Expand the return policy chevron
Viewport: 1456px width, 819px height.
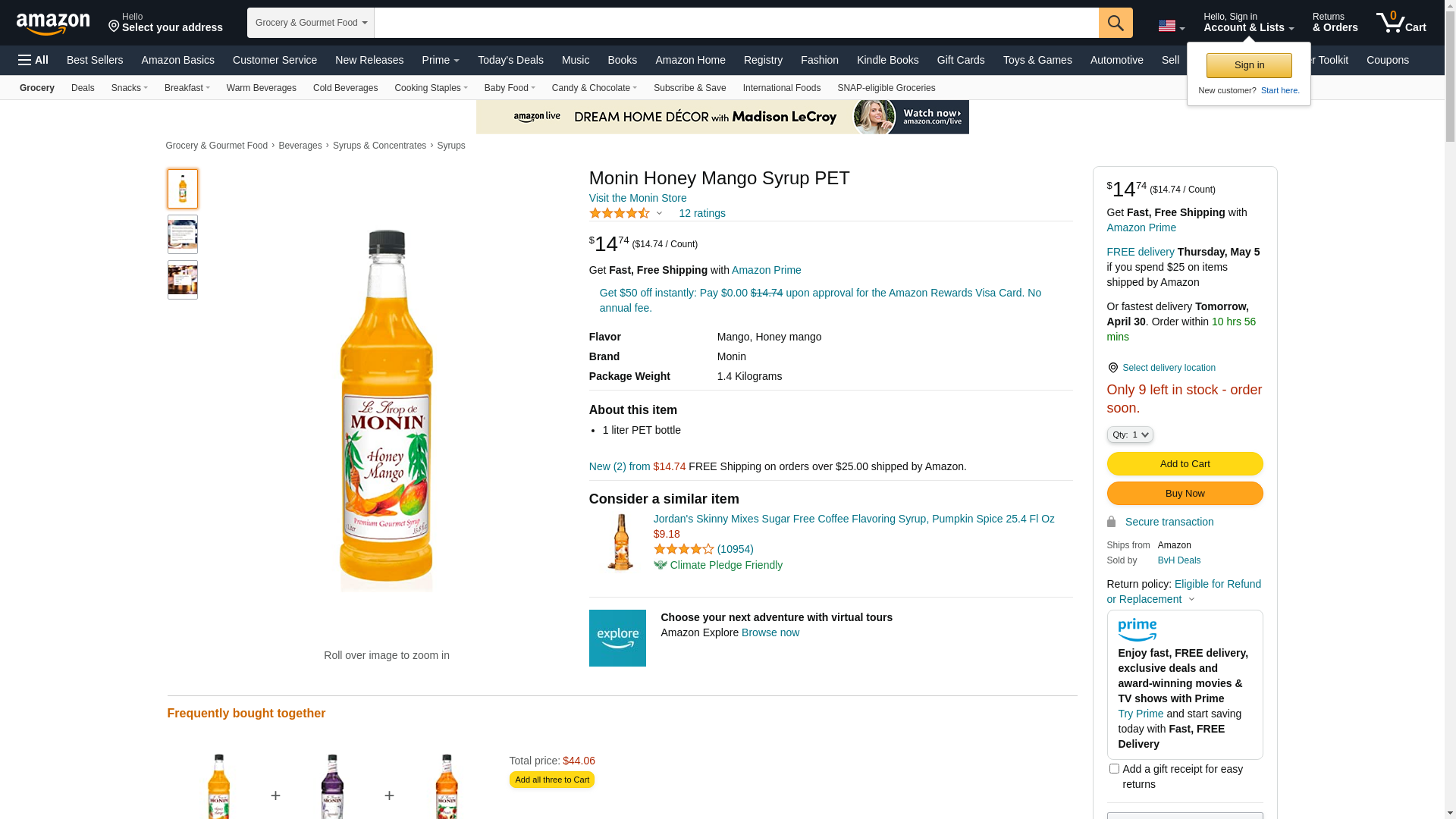[x=1191, y=600]
